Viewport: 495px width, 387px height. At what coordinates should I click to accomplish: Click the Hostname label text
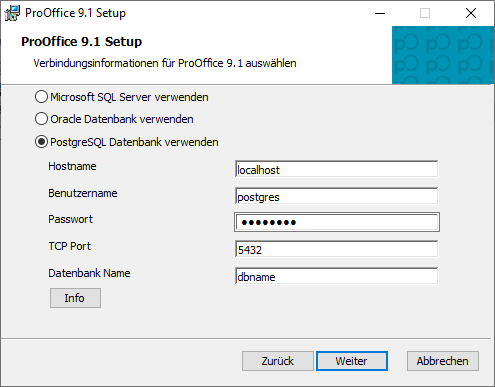[x=72, y=166]
